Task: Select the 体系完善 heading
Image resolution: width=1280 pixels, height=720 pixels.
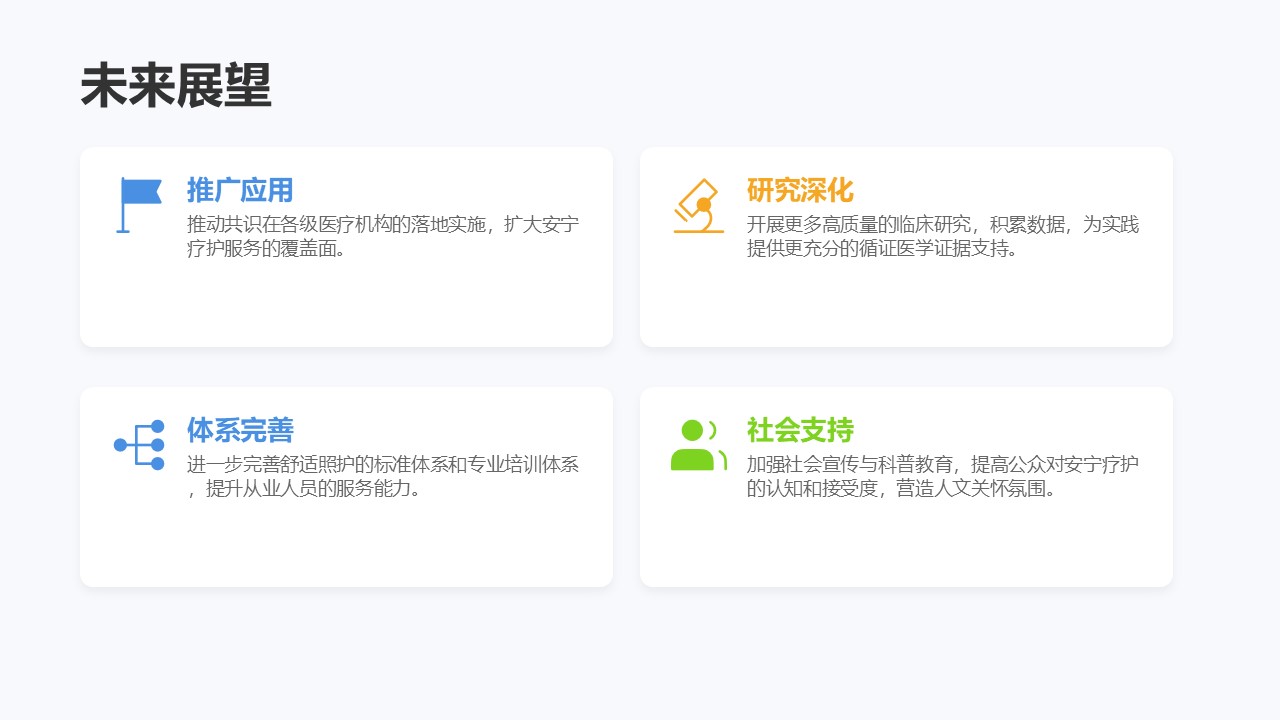Action: coord(240,430)
